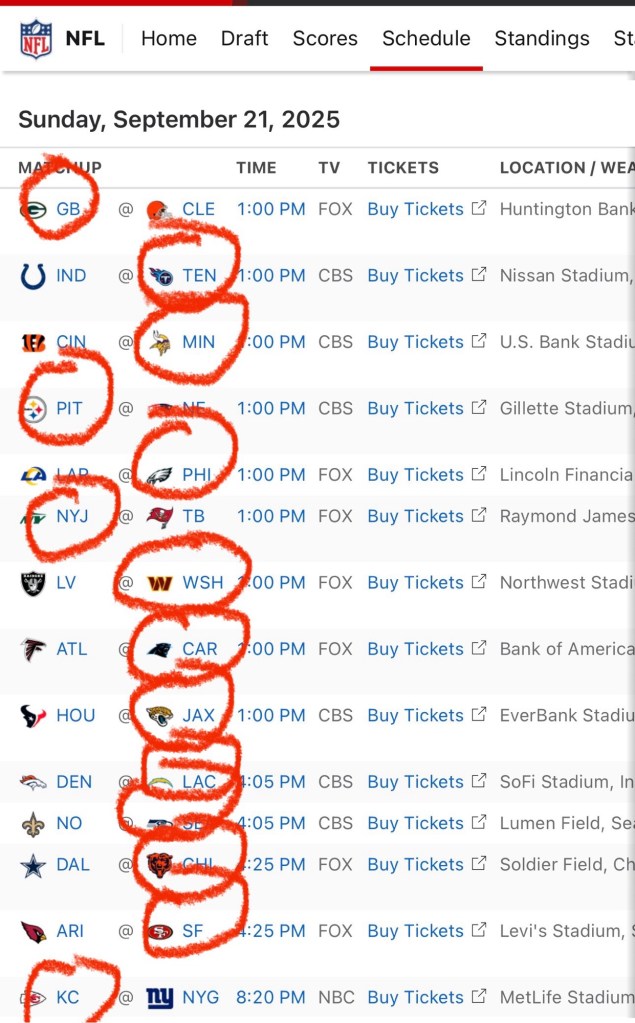
Task: Click the NFL shield logo
Action: [36, 38]
